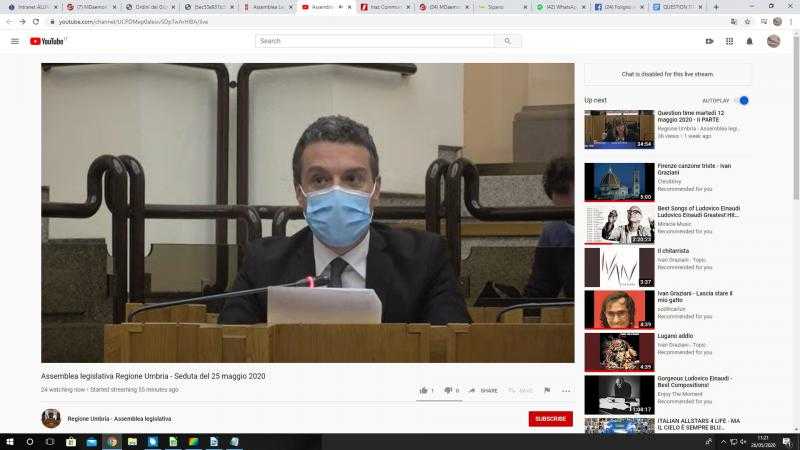Click the YouTube search field
This screenshot has width=800, height=450.
[374, 41]
